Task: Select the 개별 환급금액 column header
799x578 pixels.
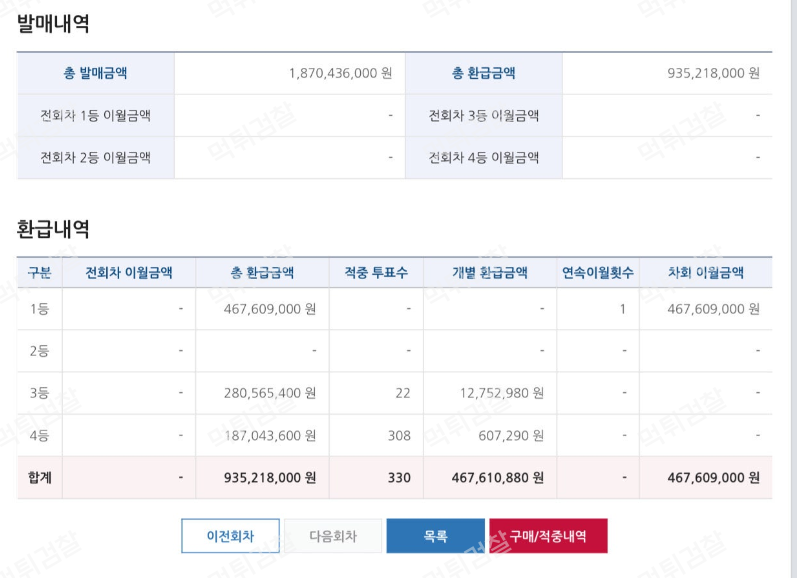Action: tap(490, 273)
